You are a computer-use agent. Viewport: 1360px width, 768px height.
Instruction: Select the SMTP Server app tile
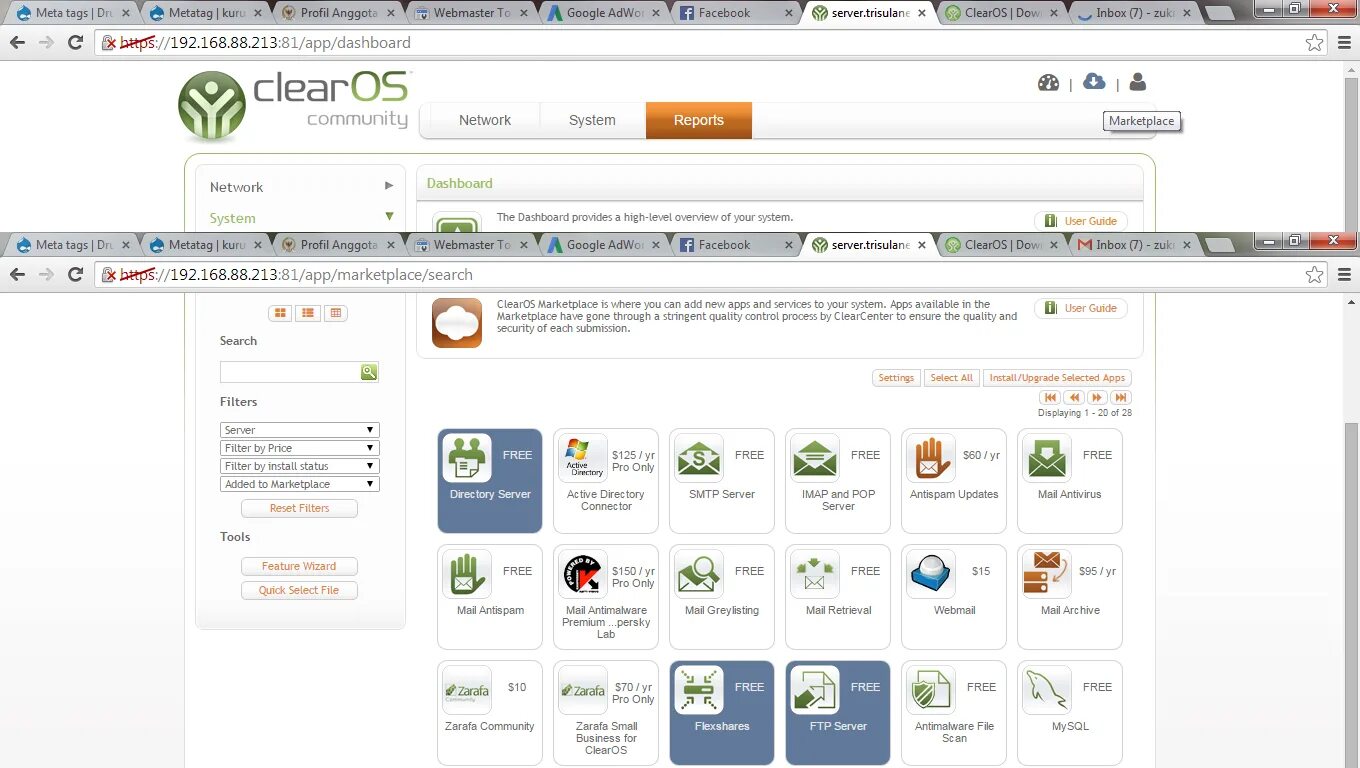coord(722,481)
